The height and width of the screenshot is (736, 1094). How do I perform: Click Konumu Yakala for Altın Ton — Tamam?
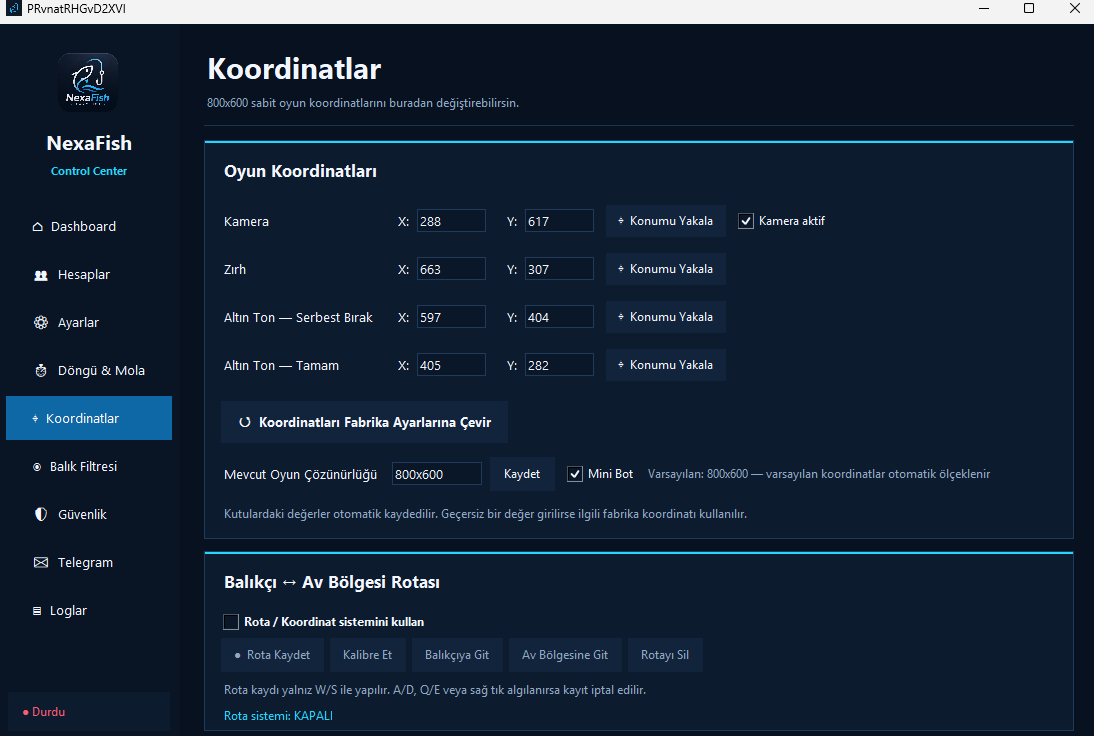(x=666, y=365)
